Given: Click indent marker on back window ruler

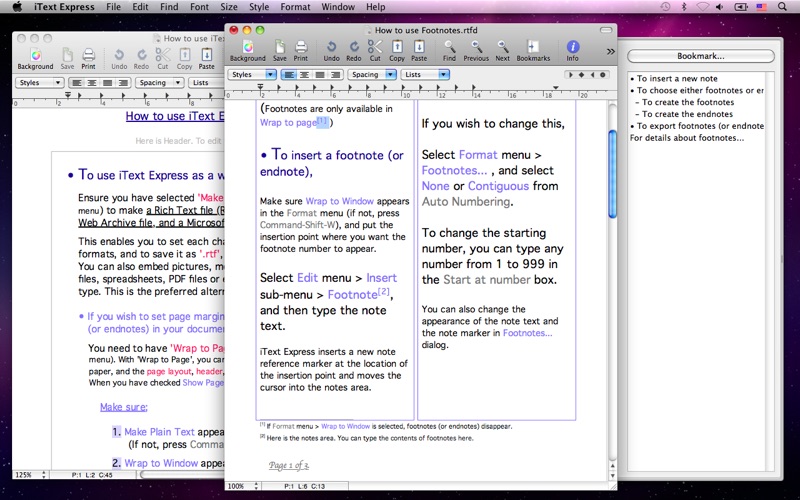Looking at the screenshot, I should click(68, 95).
